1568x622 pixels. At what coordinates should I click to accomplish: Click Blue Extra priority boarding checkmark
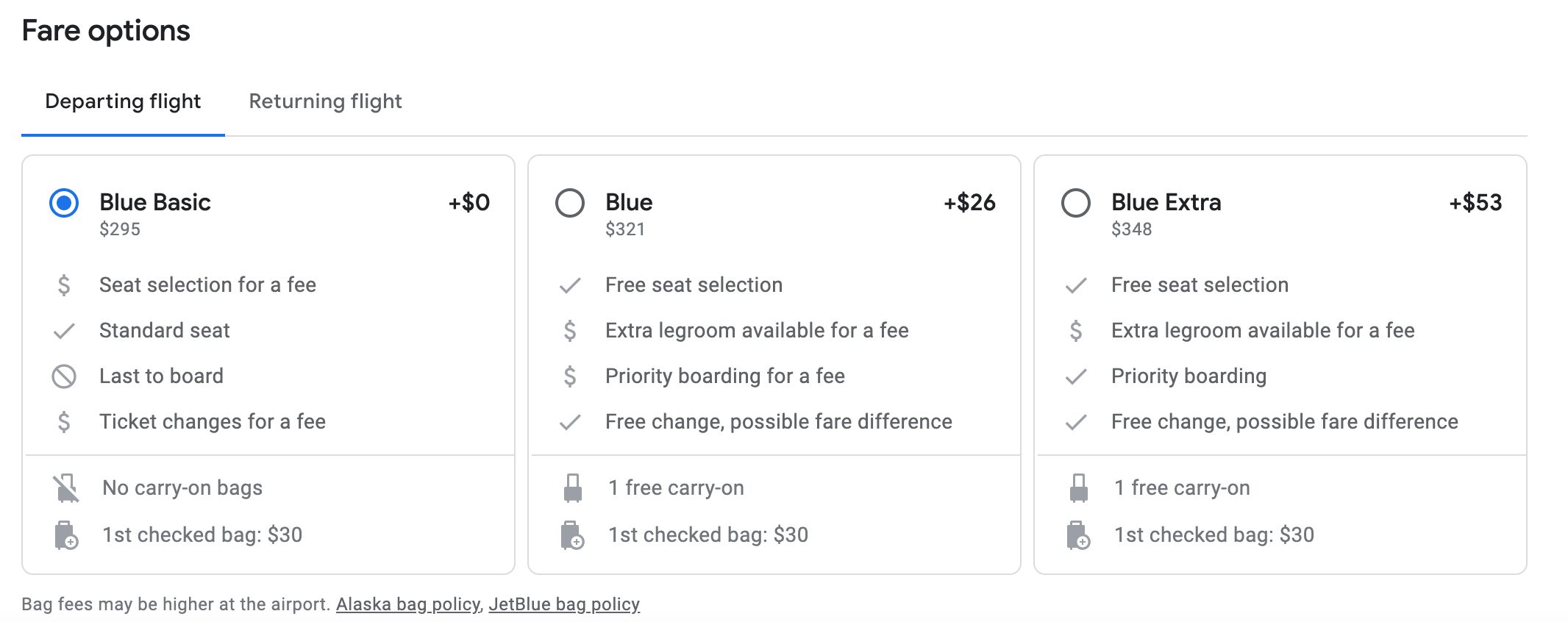click(x=1076, y=376)
